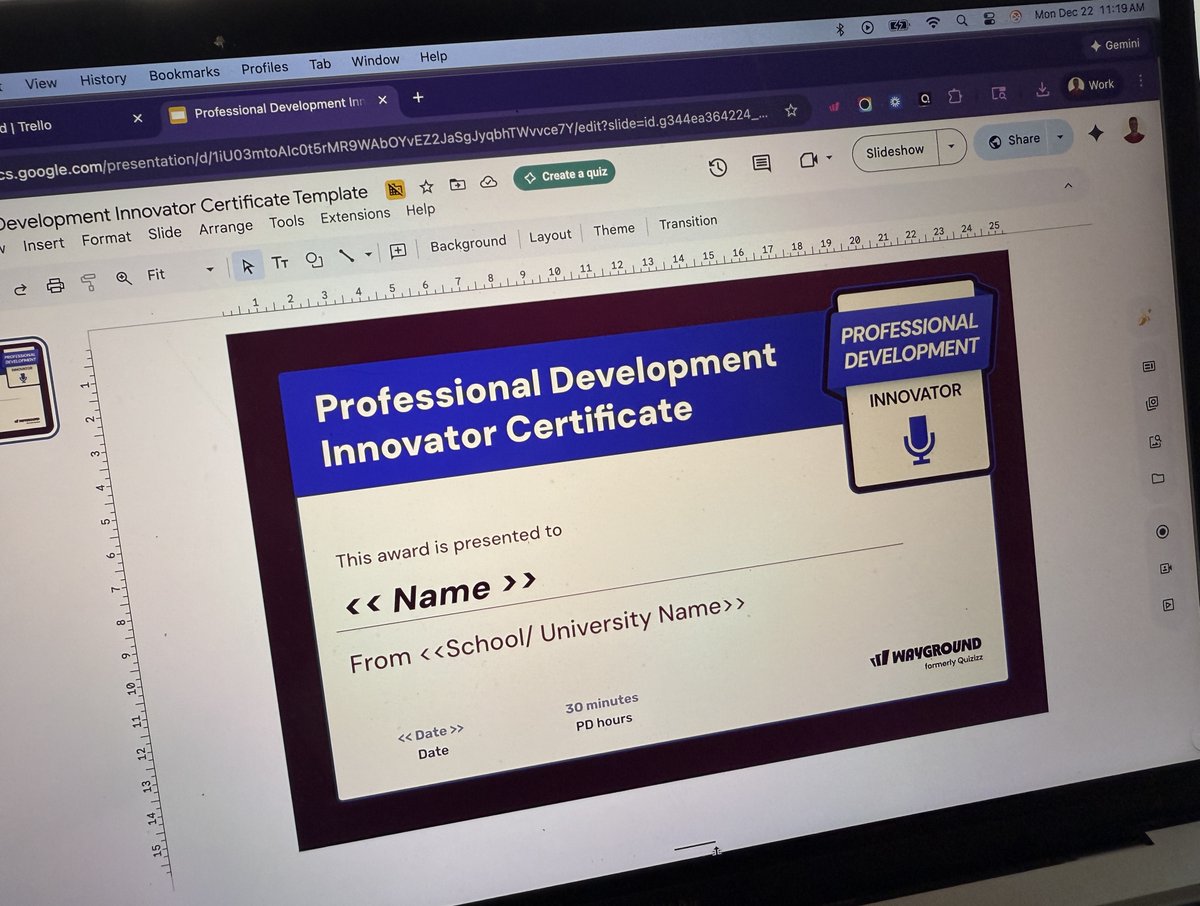The image size is (1200, 906).
Task: Select the Text box tool
Action: pyautogui.click(x=280, y=262)
